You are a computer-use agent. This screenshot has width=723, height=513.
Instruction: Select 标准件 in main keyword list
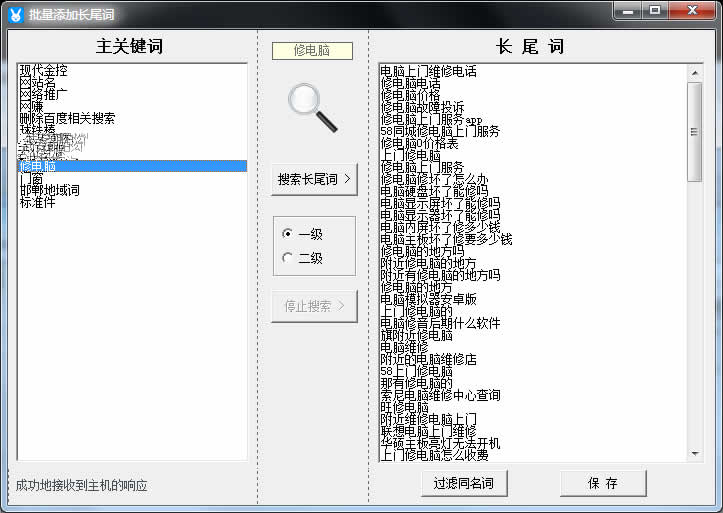tap(38, 202)
